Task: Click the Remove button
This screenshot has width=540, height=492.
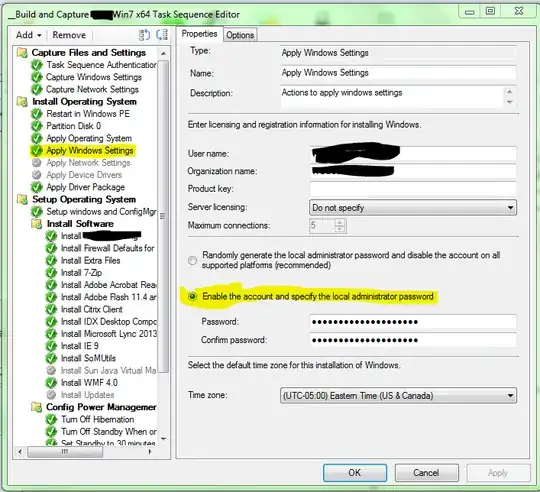Action: click(x=69, y=35)
